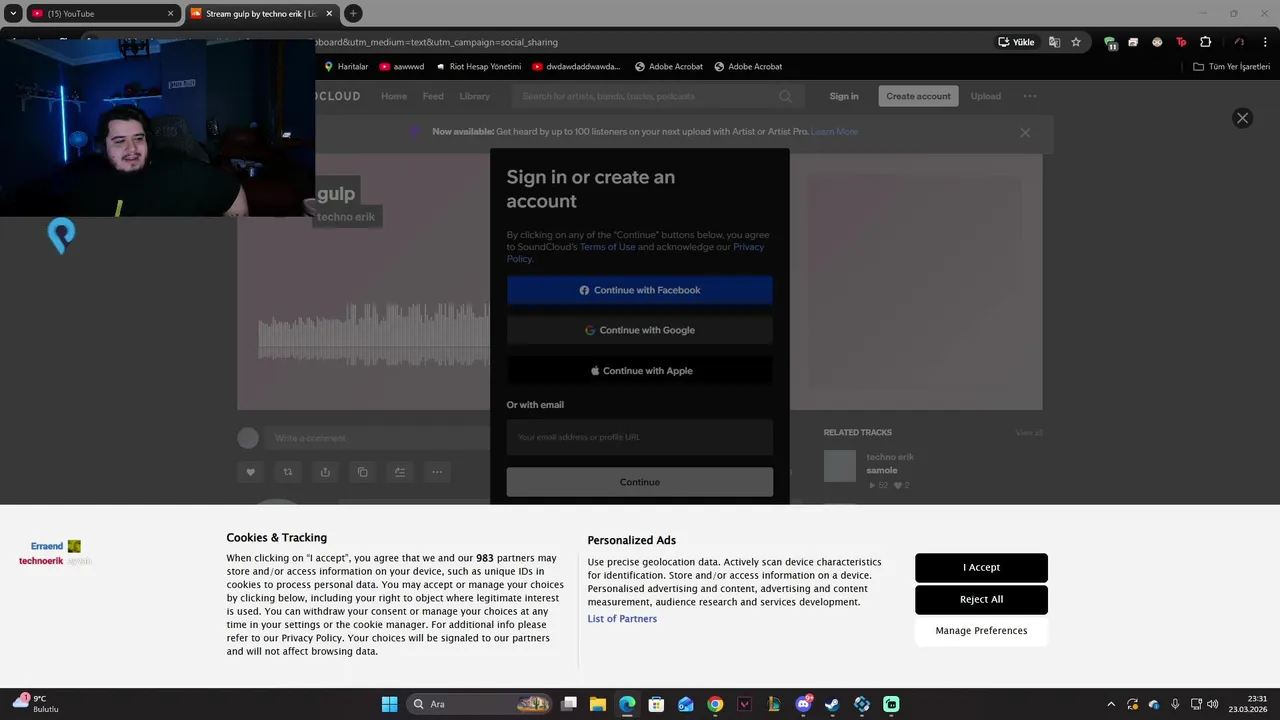Open the extensions puzzle piece icon
Image resolution: width=1280 pixels, height=720 pixels.
pos(1205,42)
